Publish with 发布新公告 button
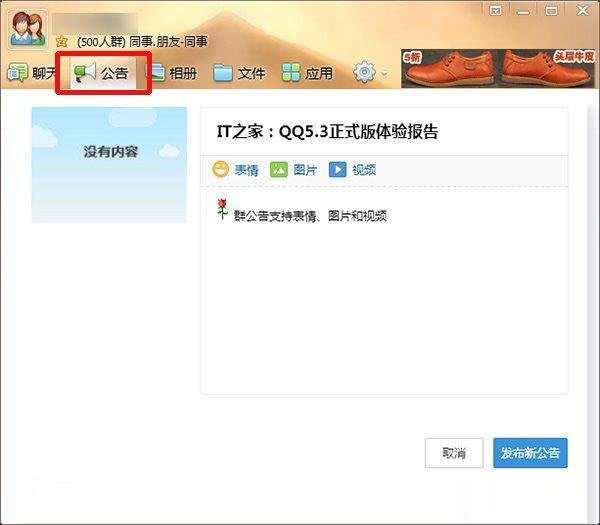This screenshot has height=525, width=600. [x=530, y=453]
